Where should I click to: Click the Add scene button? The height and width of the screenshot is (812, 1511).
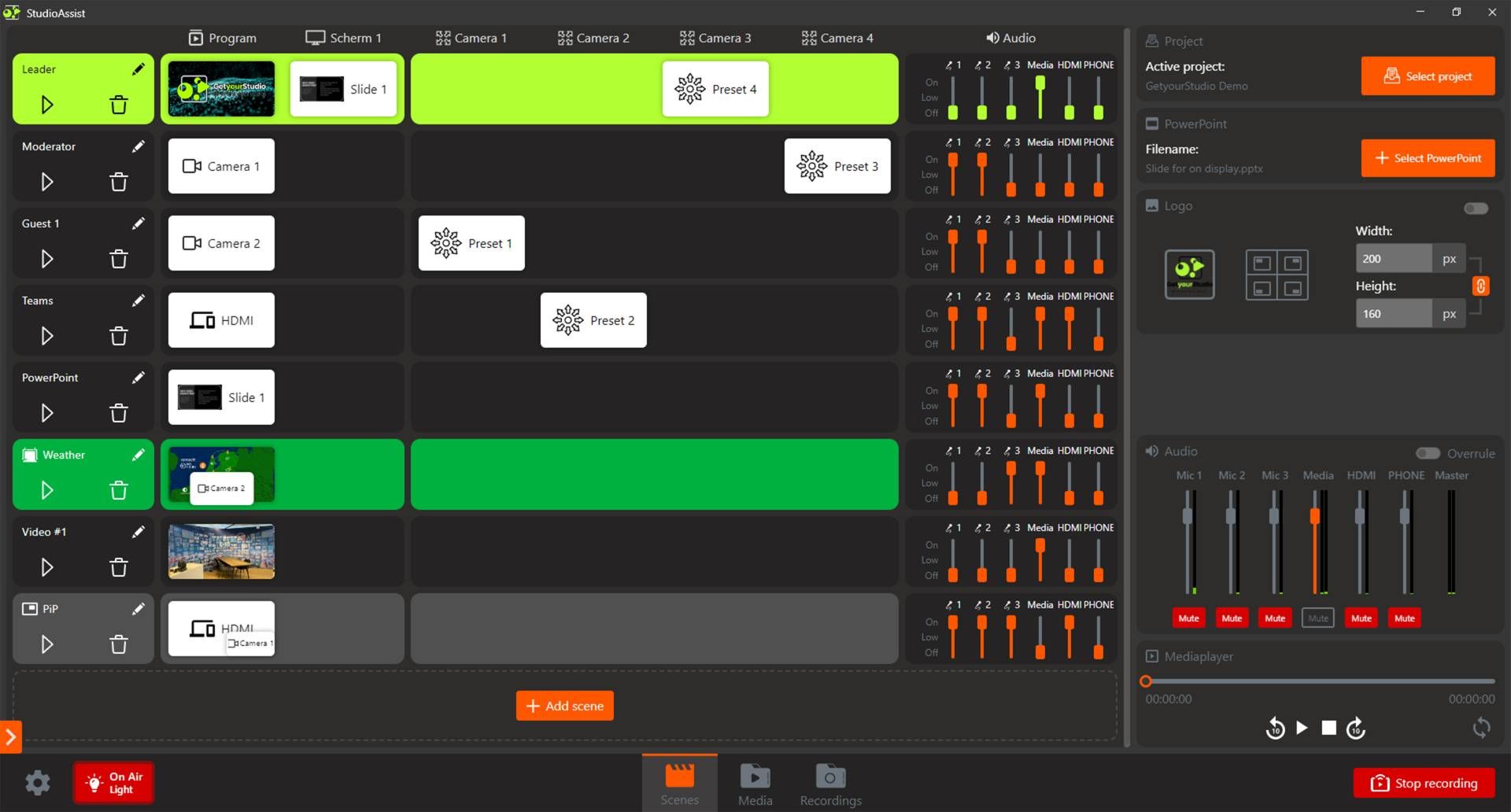[564, 706]
